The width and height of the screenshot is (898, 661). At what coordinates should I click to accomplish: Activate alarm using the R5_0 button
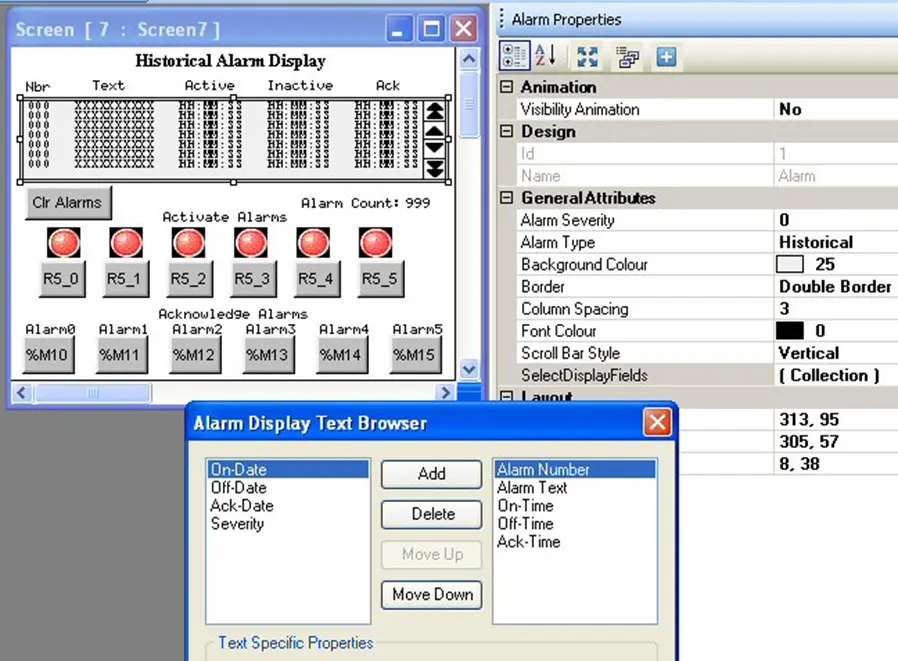[x=62, y=279]
